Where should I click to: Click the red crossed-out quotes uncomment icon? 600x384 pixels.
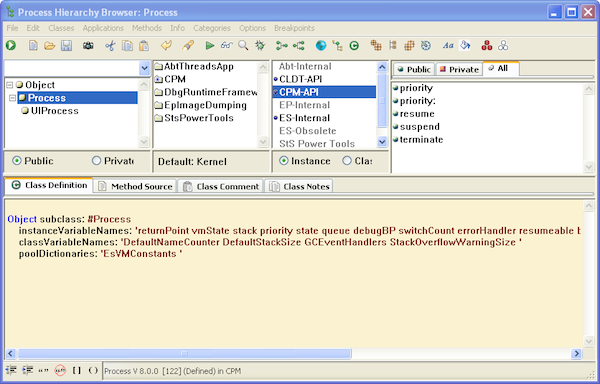tap(60, 370)
